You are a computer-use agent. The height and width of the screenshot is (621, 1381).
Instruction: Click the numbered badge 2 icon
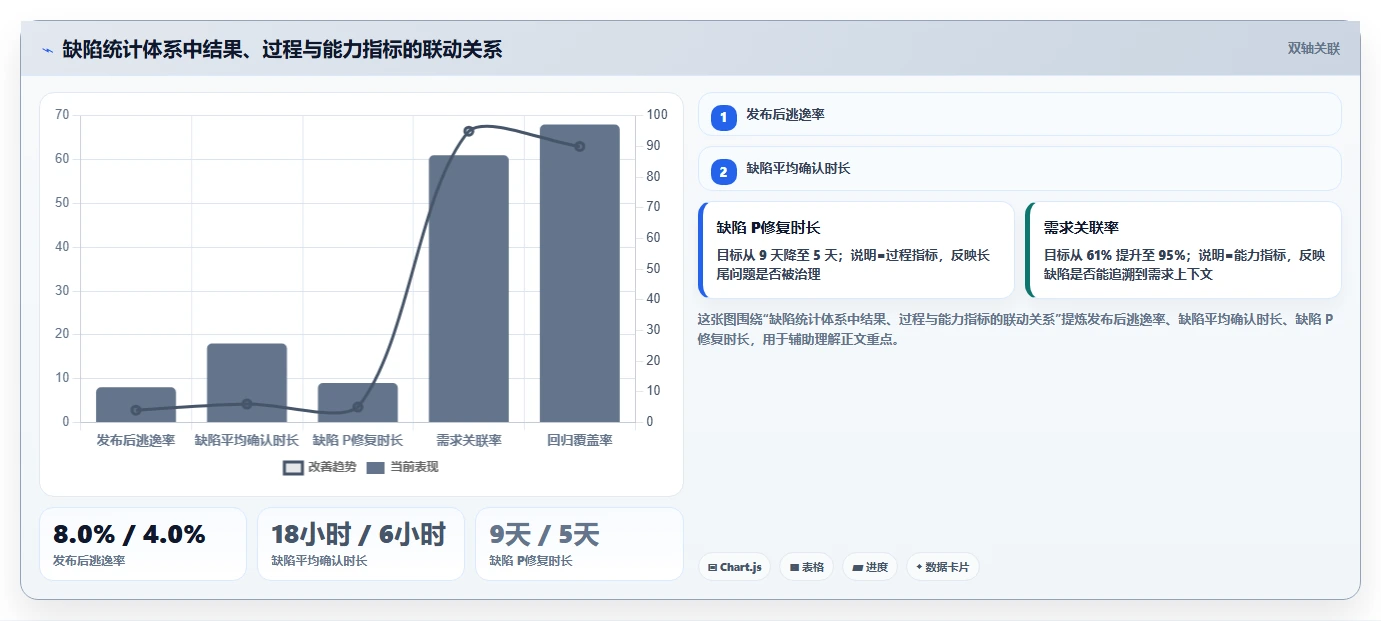pos(724,171)
